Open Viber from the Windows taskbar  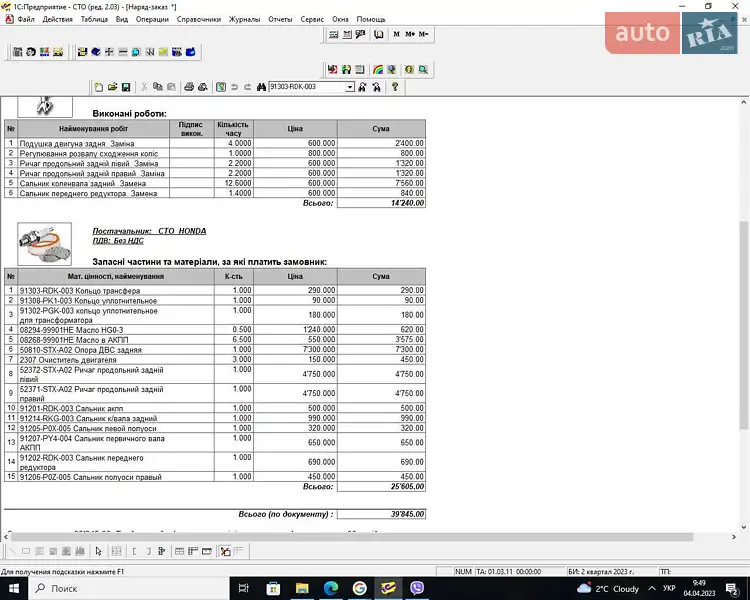(417, 588)
